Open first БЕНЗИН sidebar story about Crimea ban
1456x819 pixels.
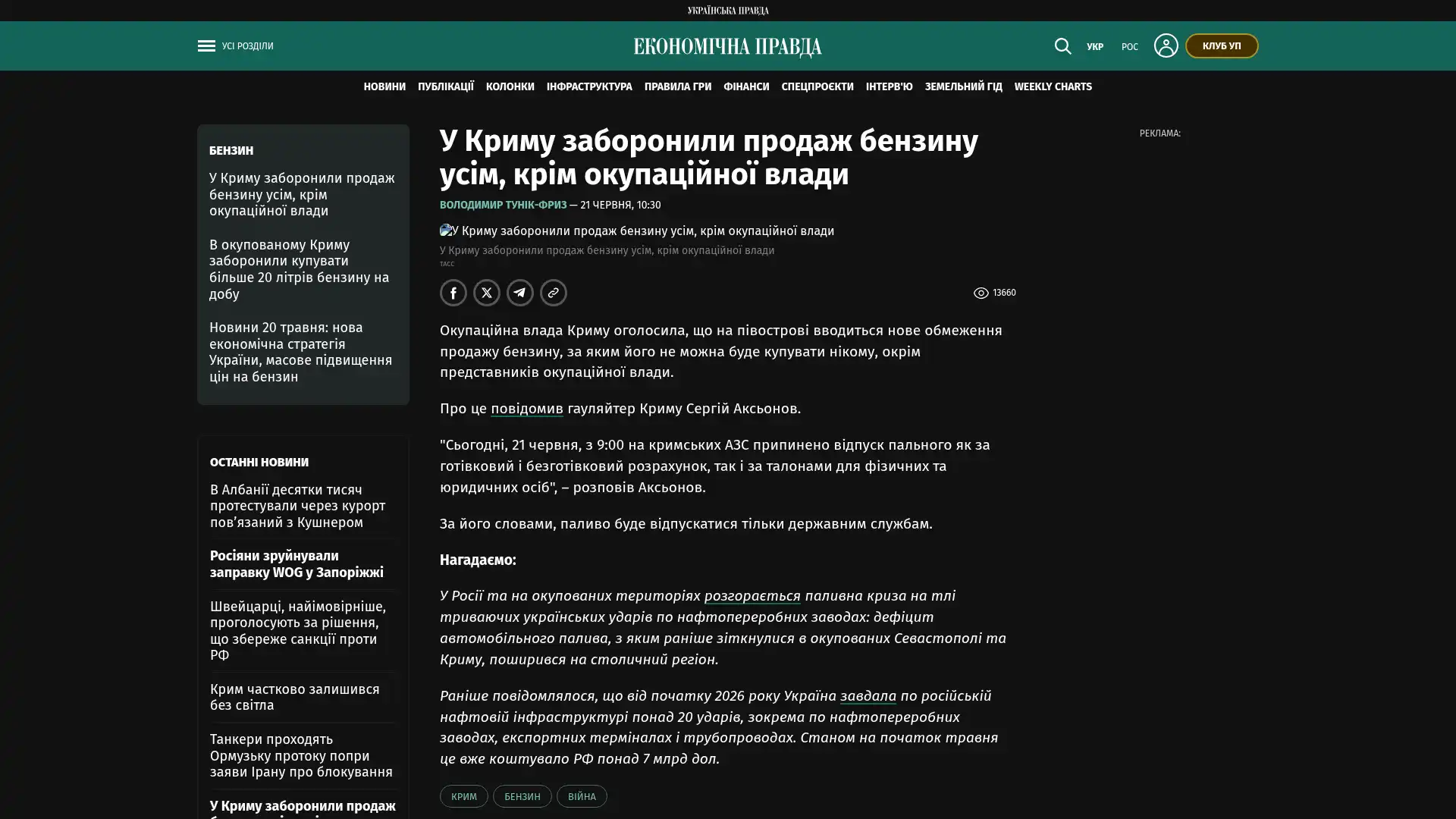click(x=302, y=194)
